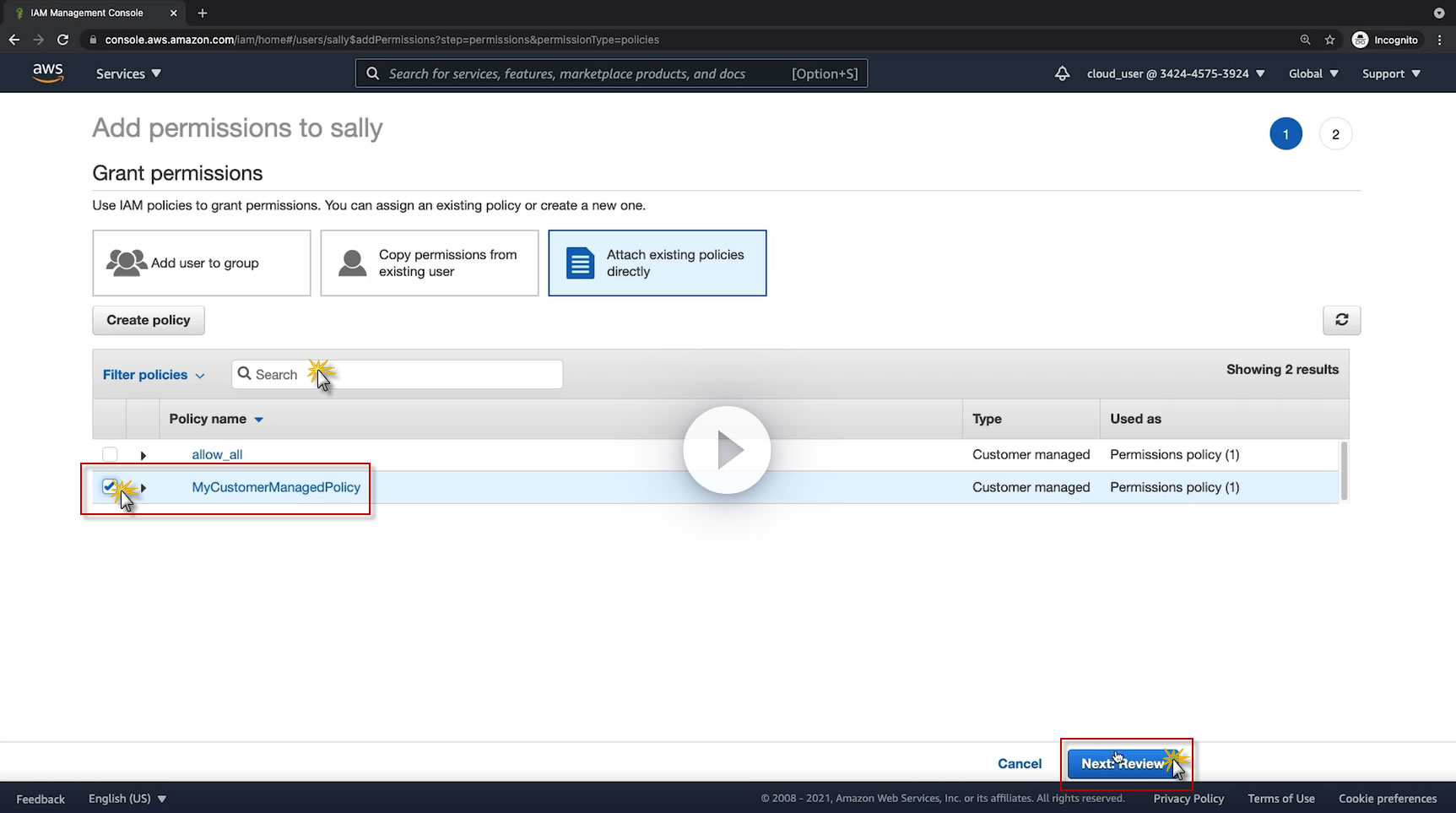Play the video overlay
1456x813 pixels.
(x=727, y=450)
